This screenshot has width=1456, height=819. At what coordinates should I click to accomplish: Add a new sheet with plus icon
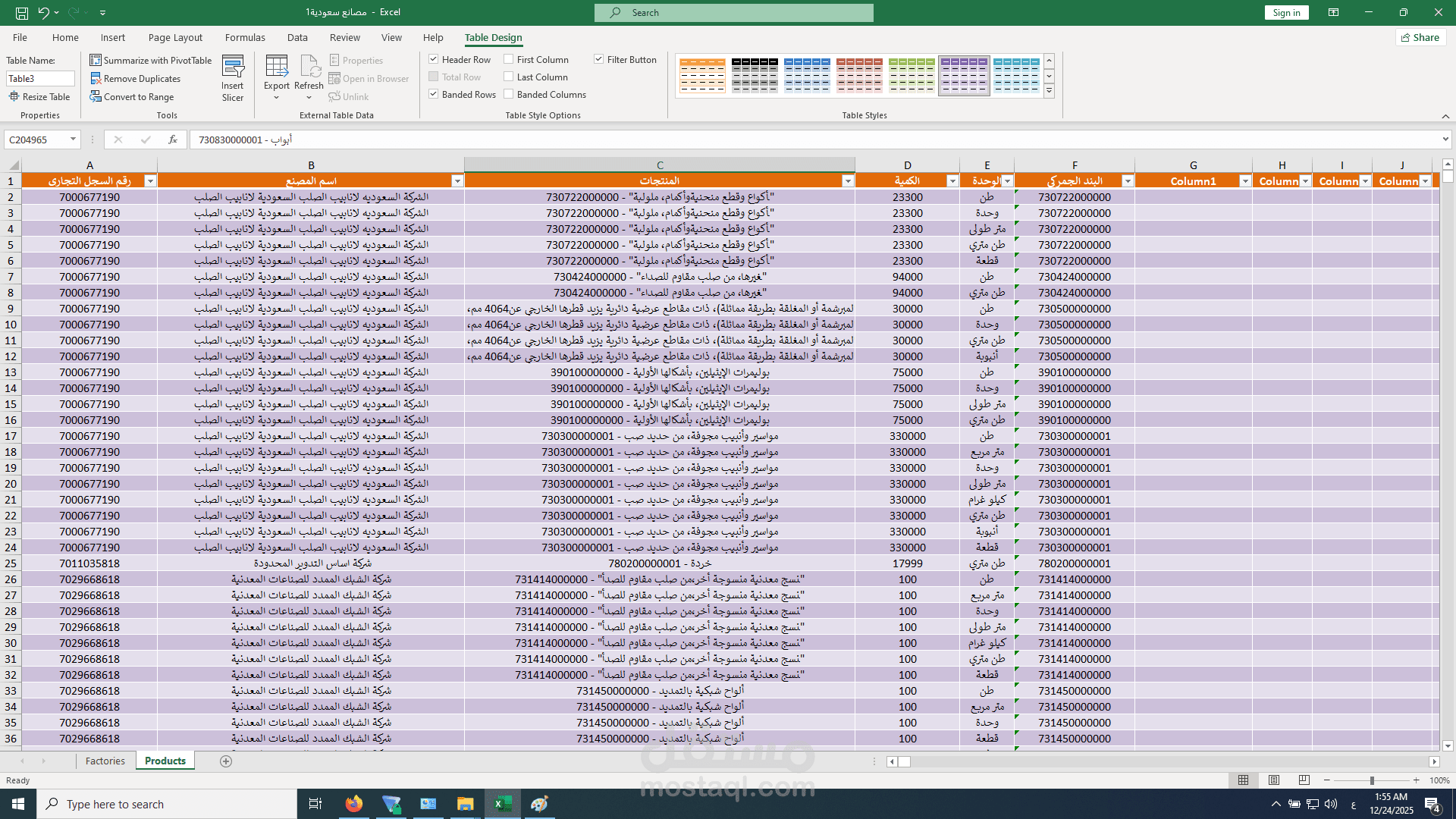(x=226, y=761)
